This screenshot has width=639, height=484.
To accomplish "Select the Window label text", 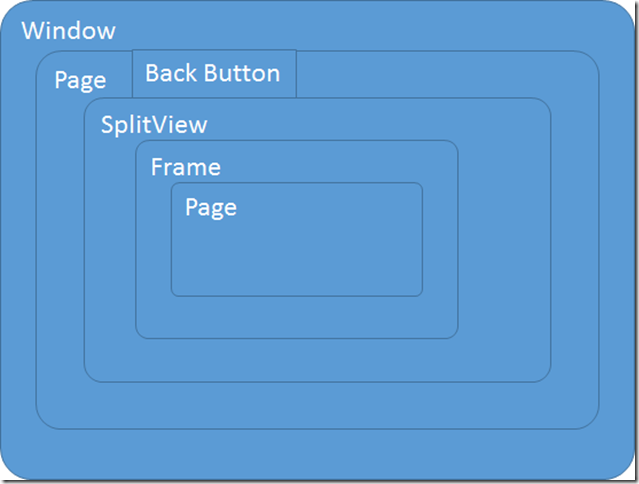I will coord(68,31).
